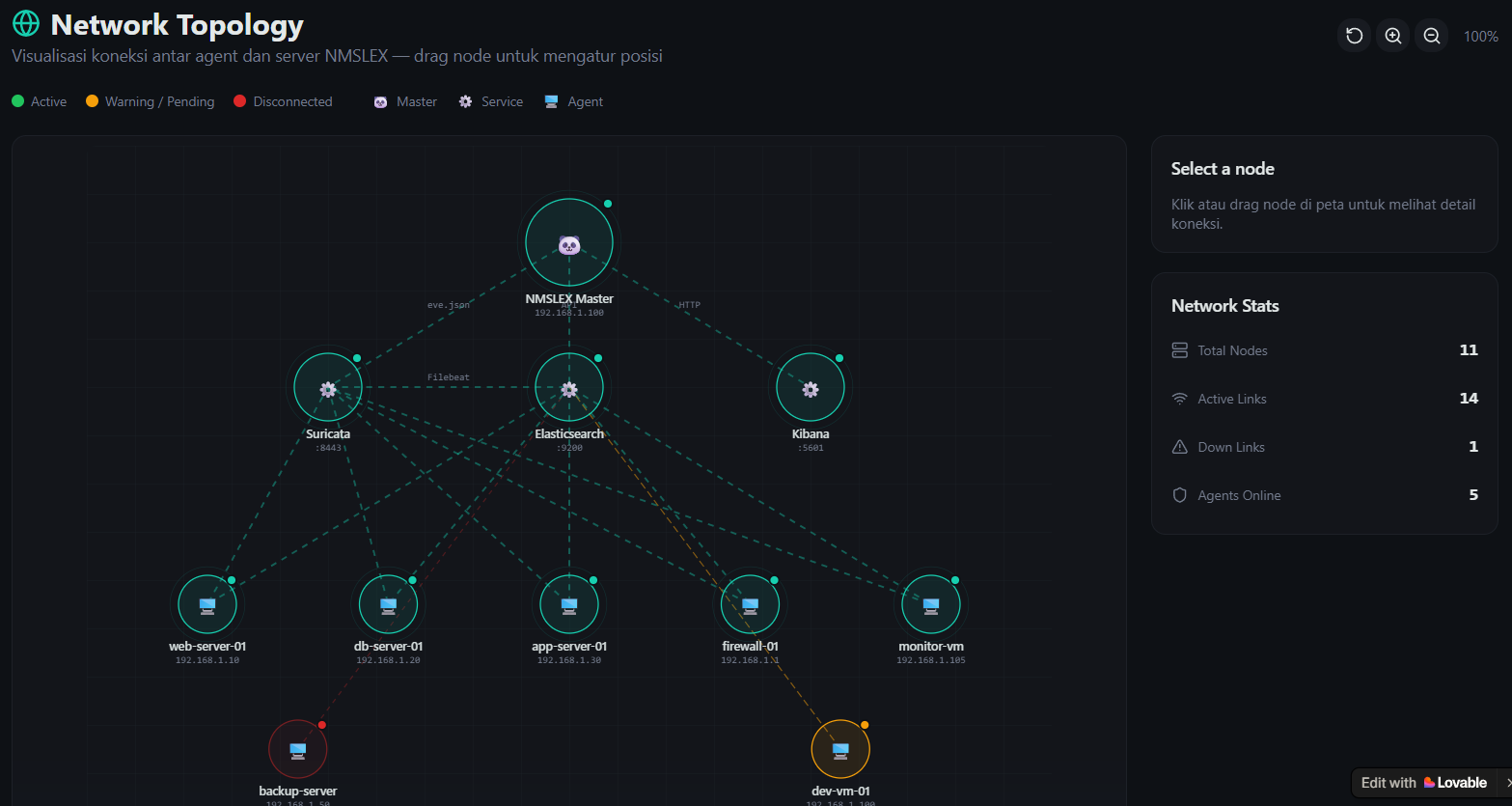This screenshot has width=1512, height=806.
Task: Click the dev-vm-01 warning node
Action: 840,748
